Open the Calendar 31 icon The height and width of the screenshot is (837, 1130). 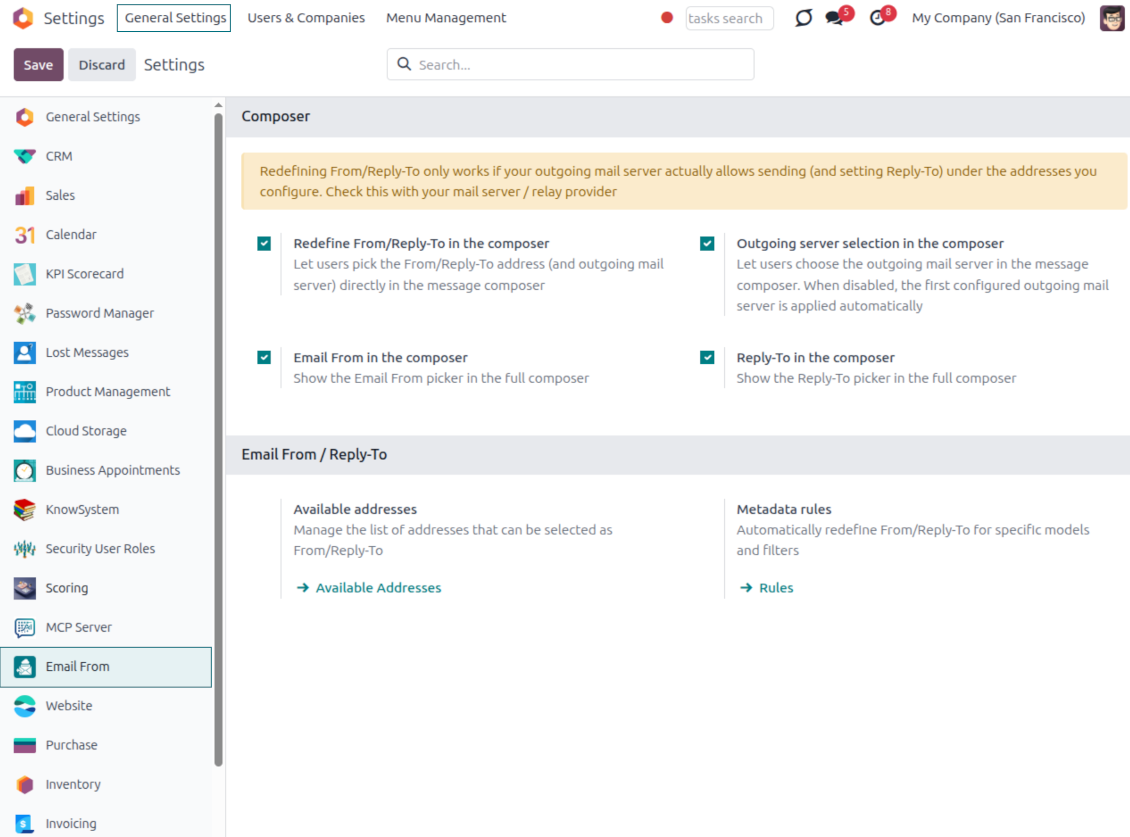click(x=25, y=234)
